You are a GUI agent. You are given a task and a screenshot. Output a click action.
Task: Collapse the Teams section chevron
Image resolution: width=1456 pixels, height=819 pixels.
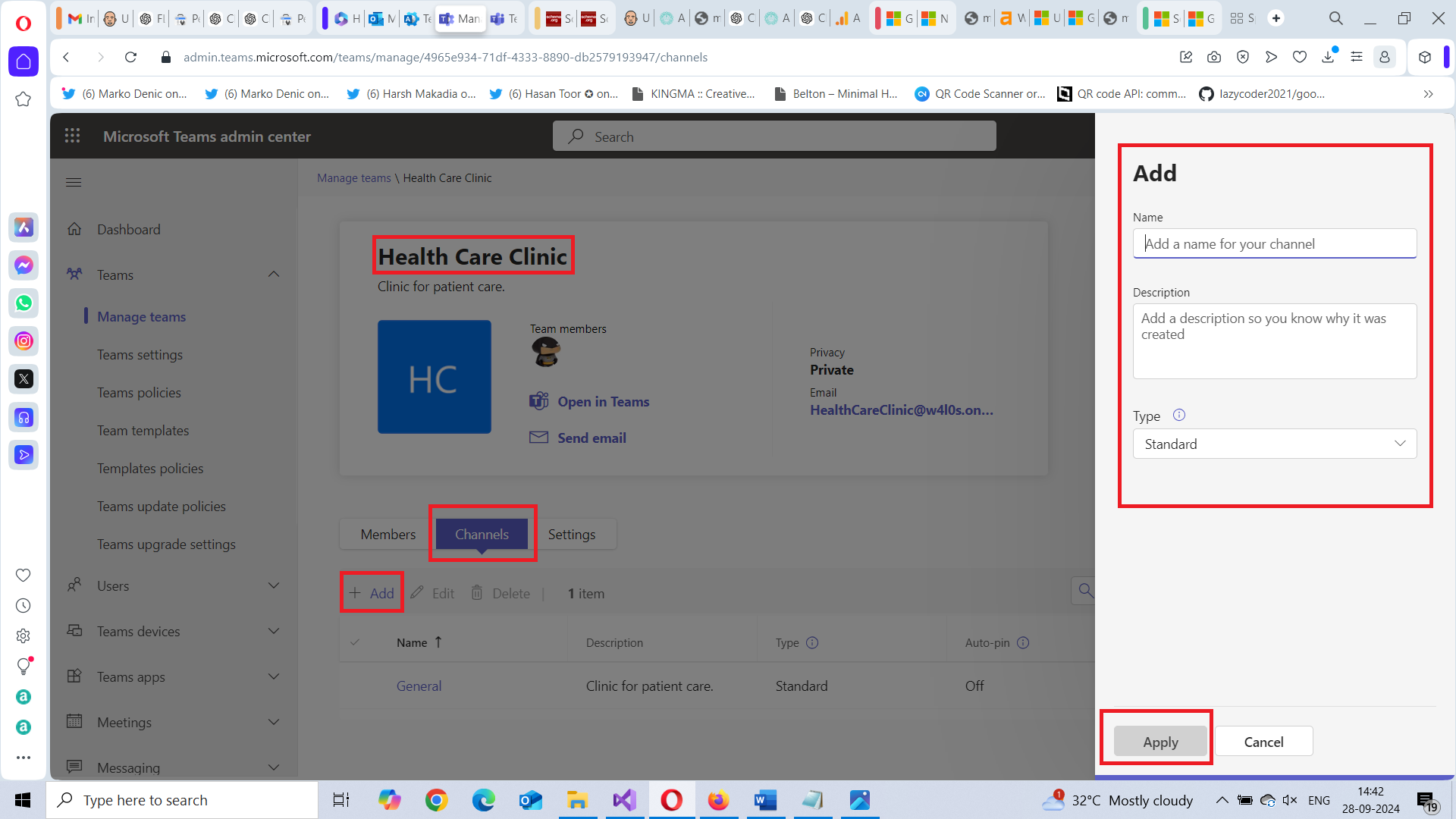pyautogui.click(x=274, y=275)
